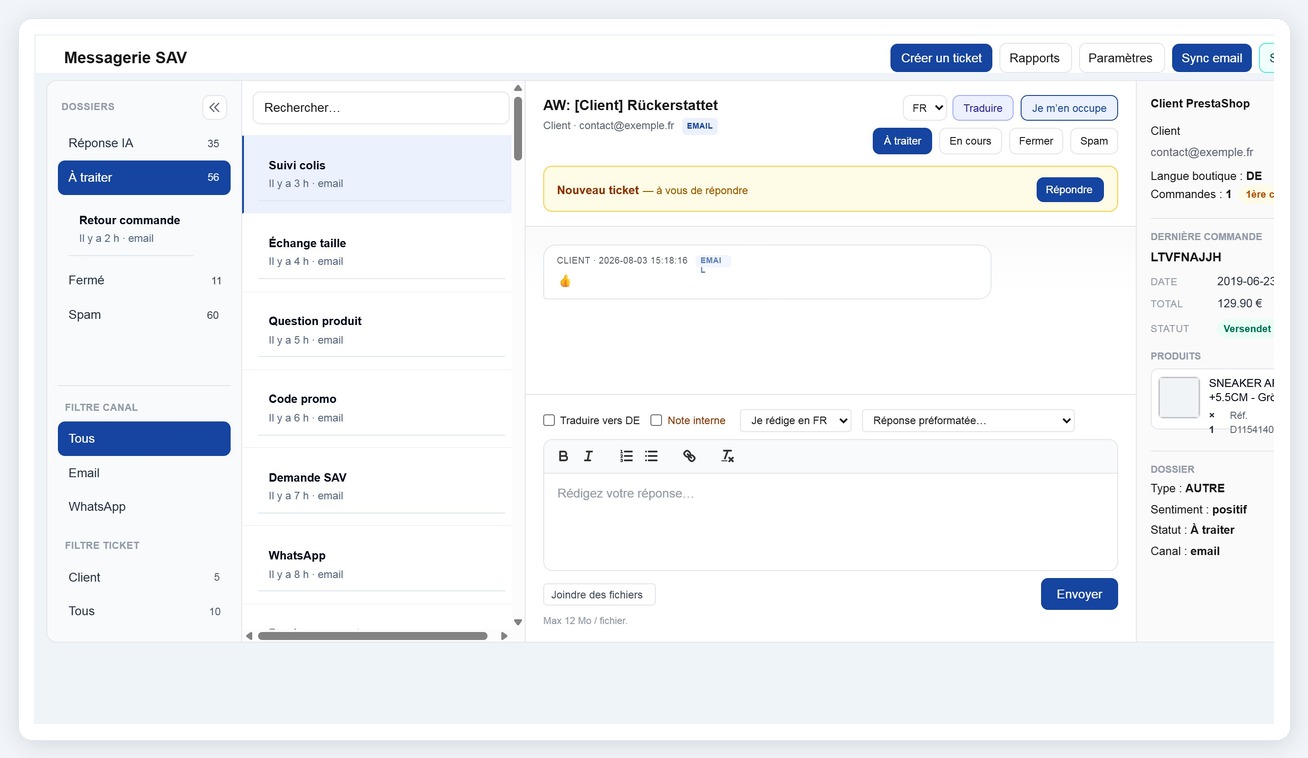Click the sneaker product thumbnail
Screen dimensions: 1308x758
click(x=1179, y=398)
